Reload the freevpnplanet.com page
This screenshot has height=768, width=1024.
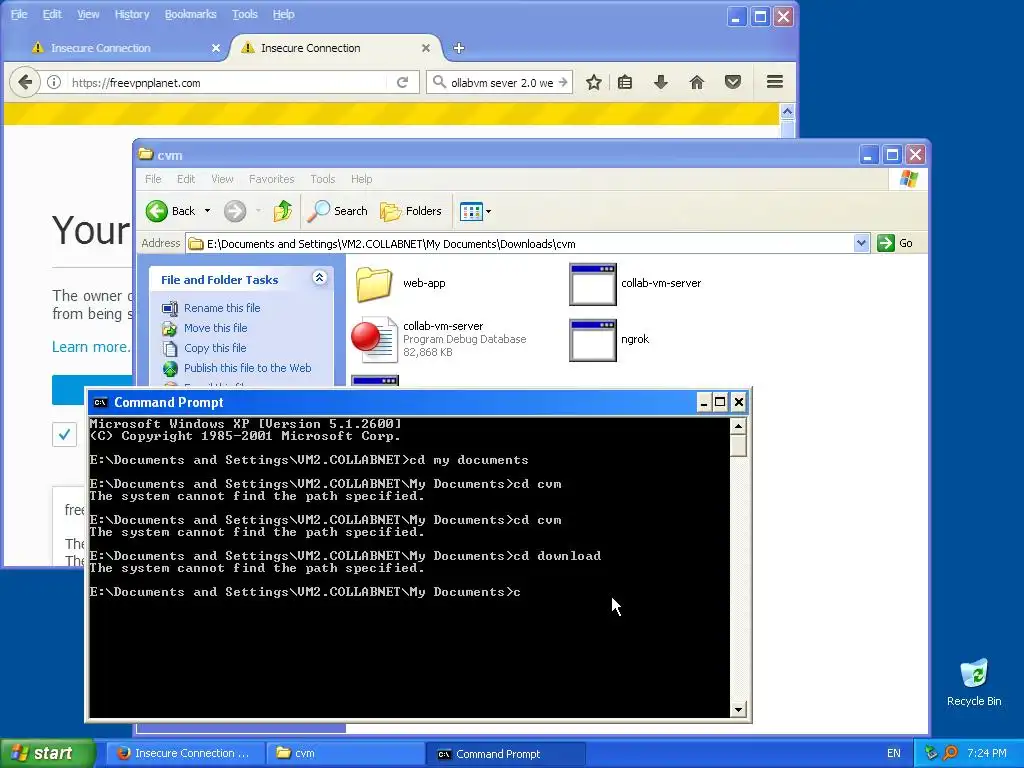pyautogui.click(x=402, y=82)
